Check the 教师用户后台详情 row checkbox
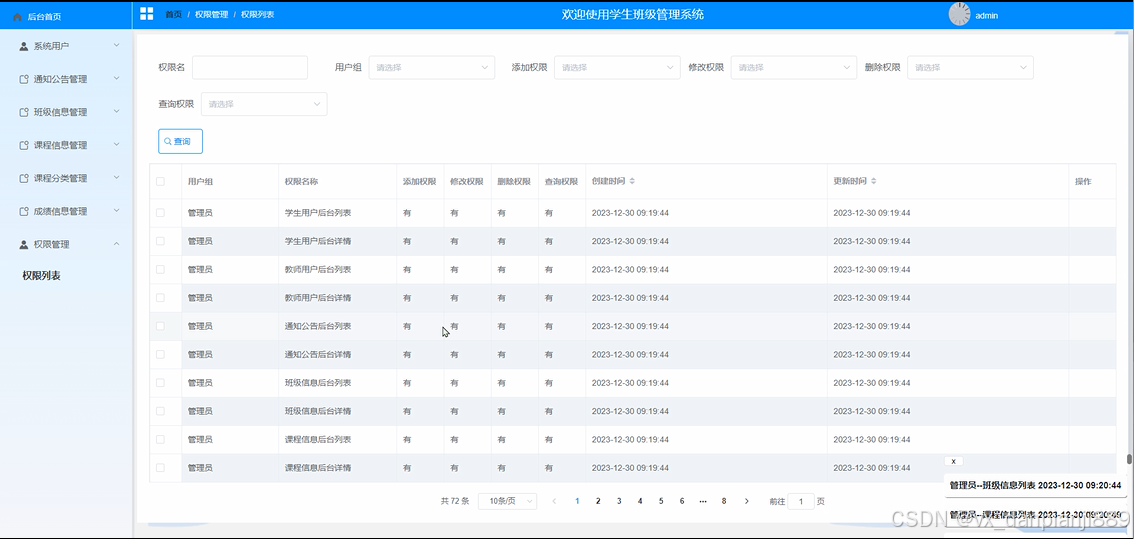 161,297
